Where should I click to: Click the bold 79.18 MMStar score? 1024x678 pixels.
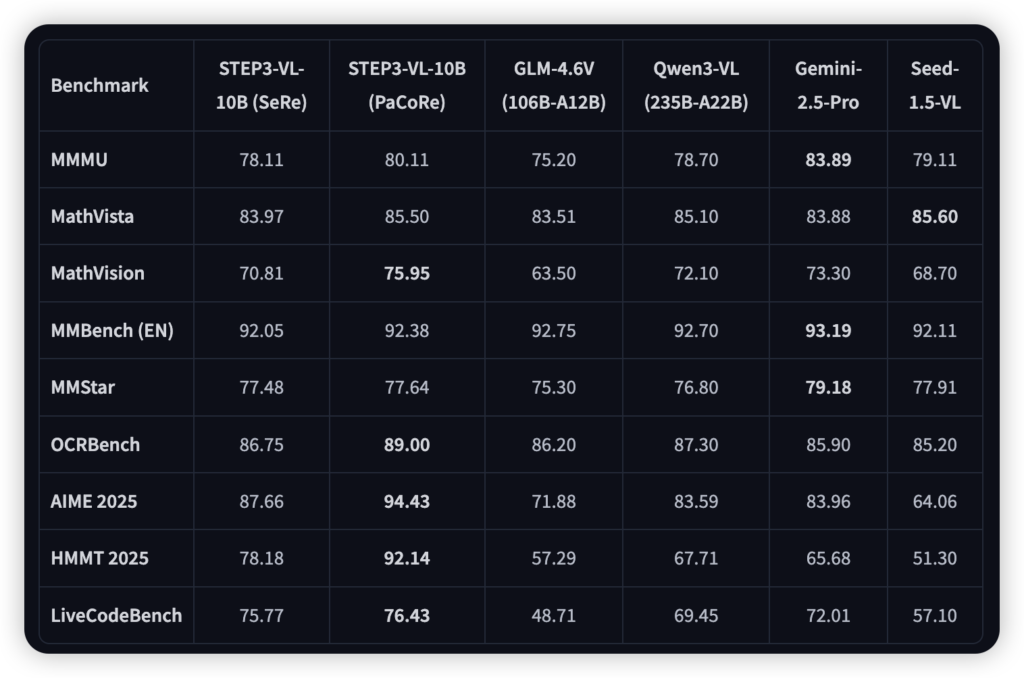(828, 387)
